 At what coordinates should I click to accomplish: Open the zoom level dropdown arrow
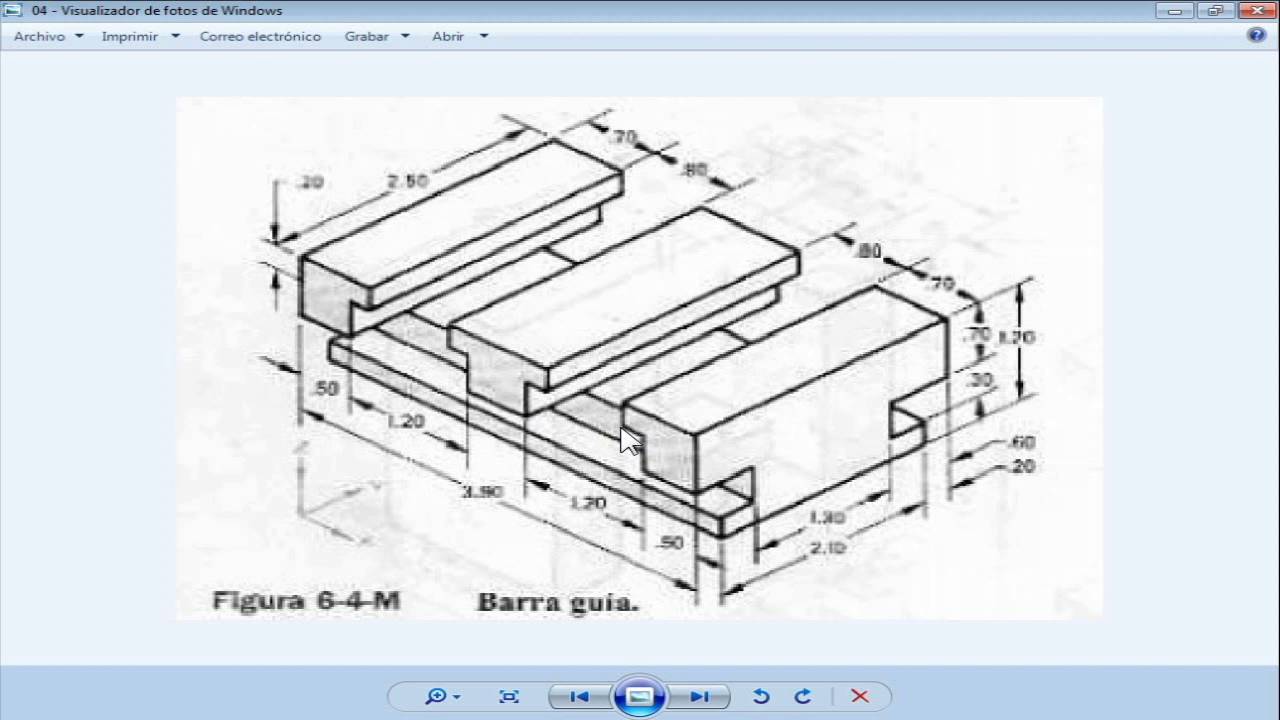[x=457, y=697]
